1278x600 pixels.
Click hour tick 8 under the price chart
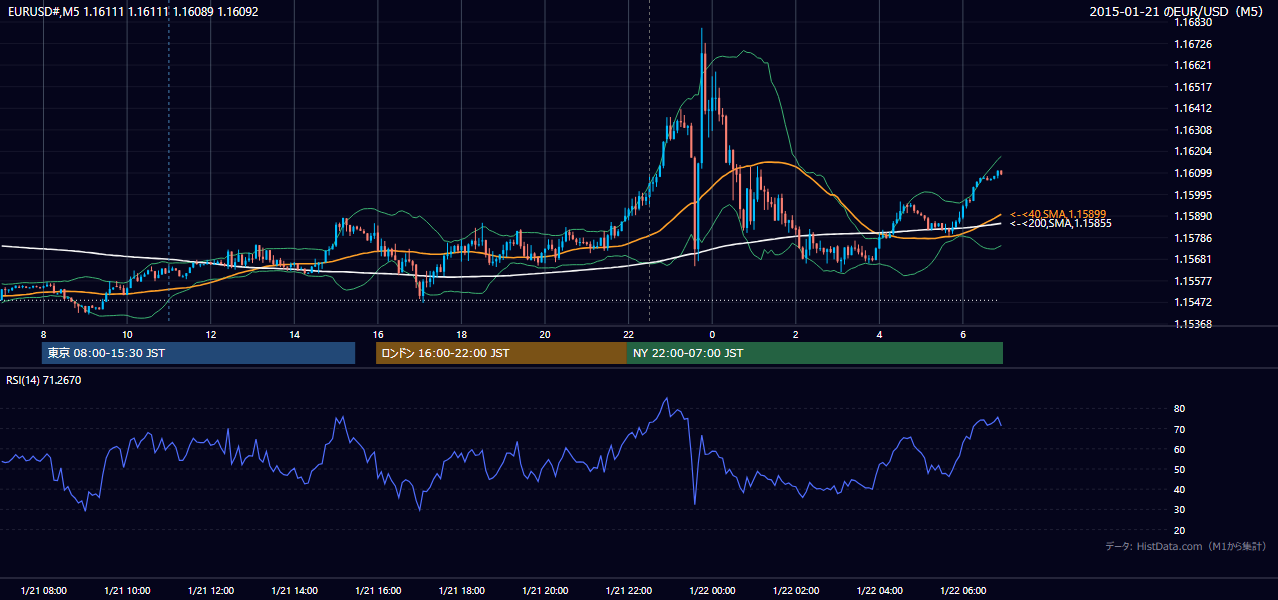click(43, 334)
